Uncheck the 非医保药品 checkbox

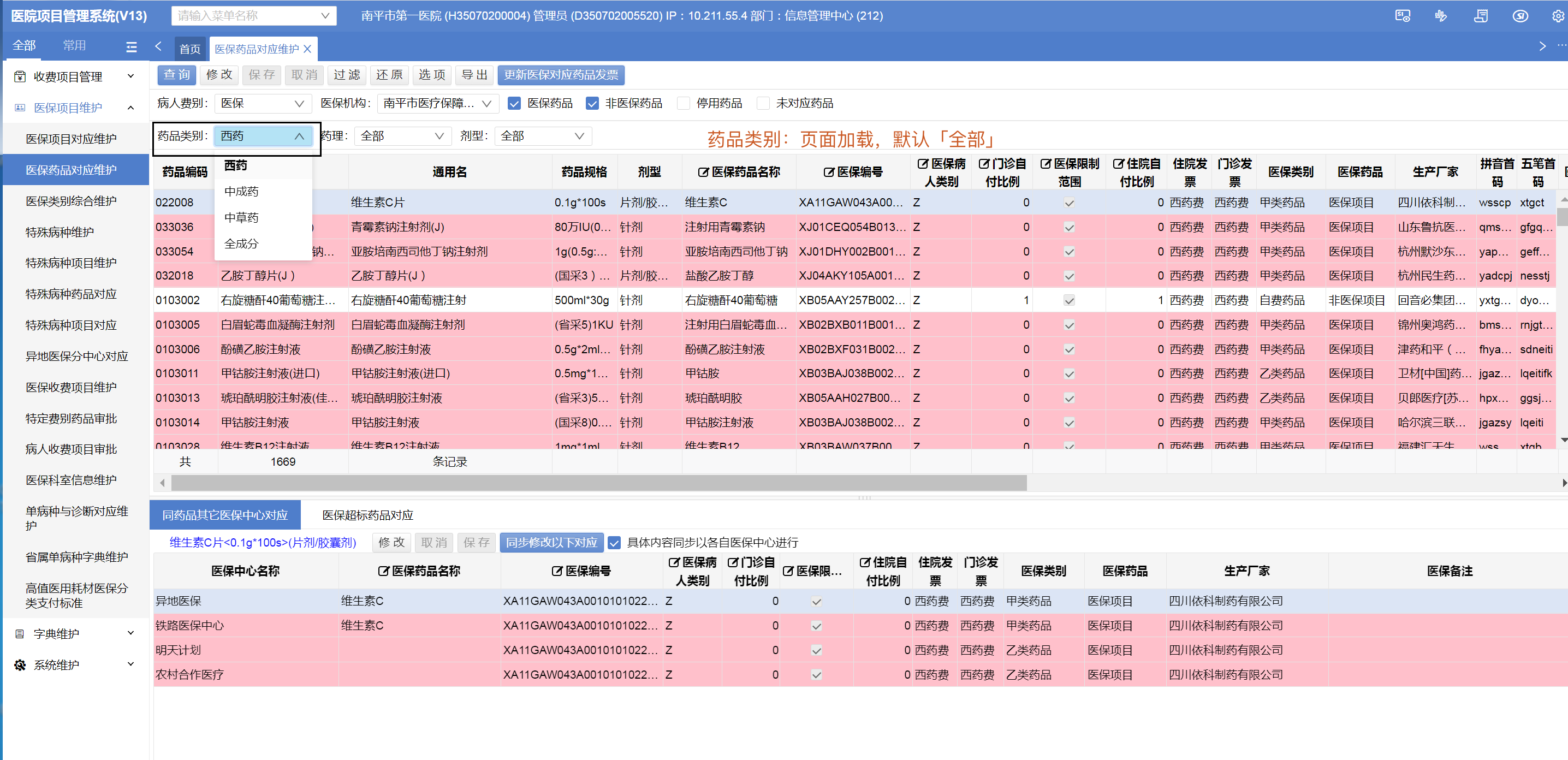(592, 103)
